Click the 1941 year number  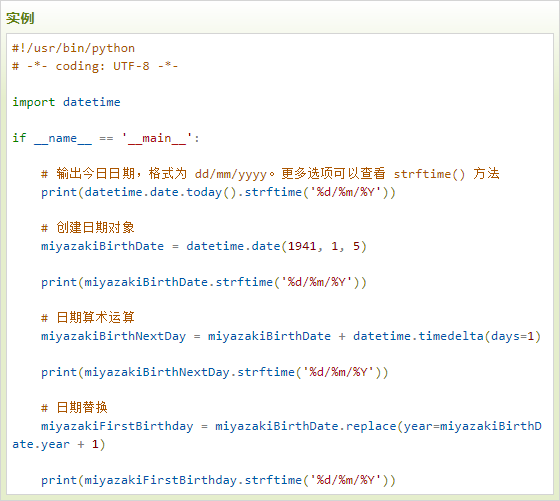302,246
